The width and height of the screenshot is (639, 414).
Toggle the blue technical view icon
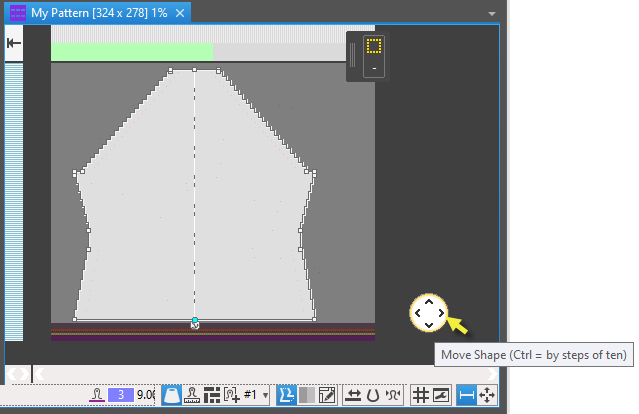click(285, 395)
